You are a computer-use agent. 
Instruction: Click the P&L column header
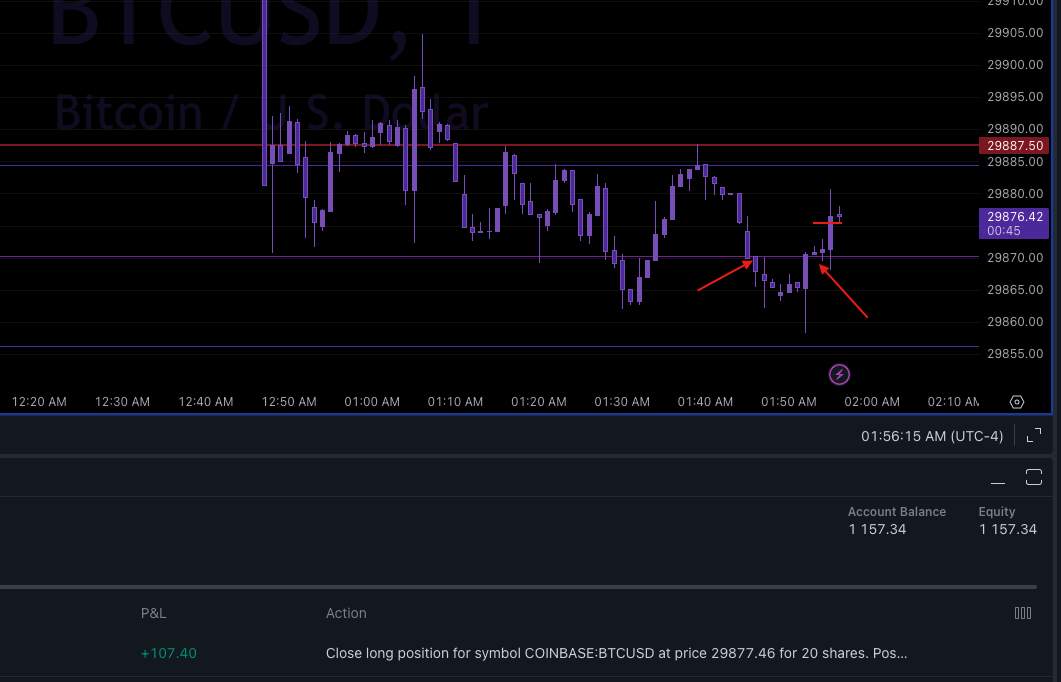tap(153, 613)
